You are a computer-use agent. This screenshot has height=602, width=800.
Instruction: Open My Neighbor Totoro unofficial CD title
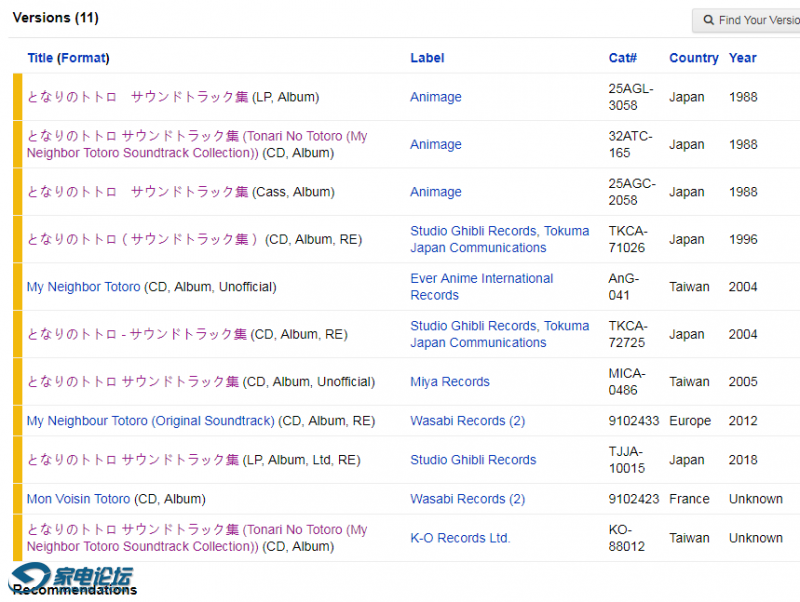(83, 287)
